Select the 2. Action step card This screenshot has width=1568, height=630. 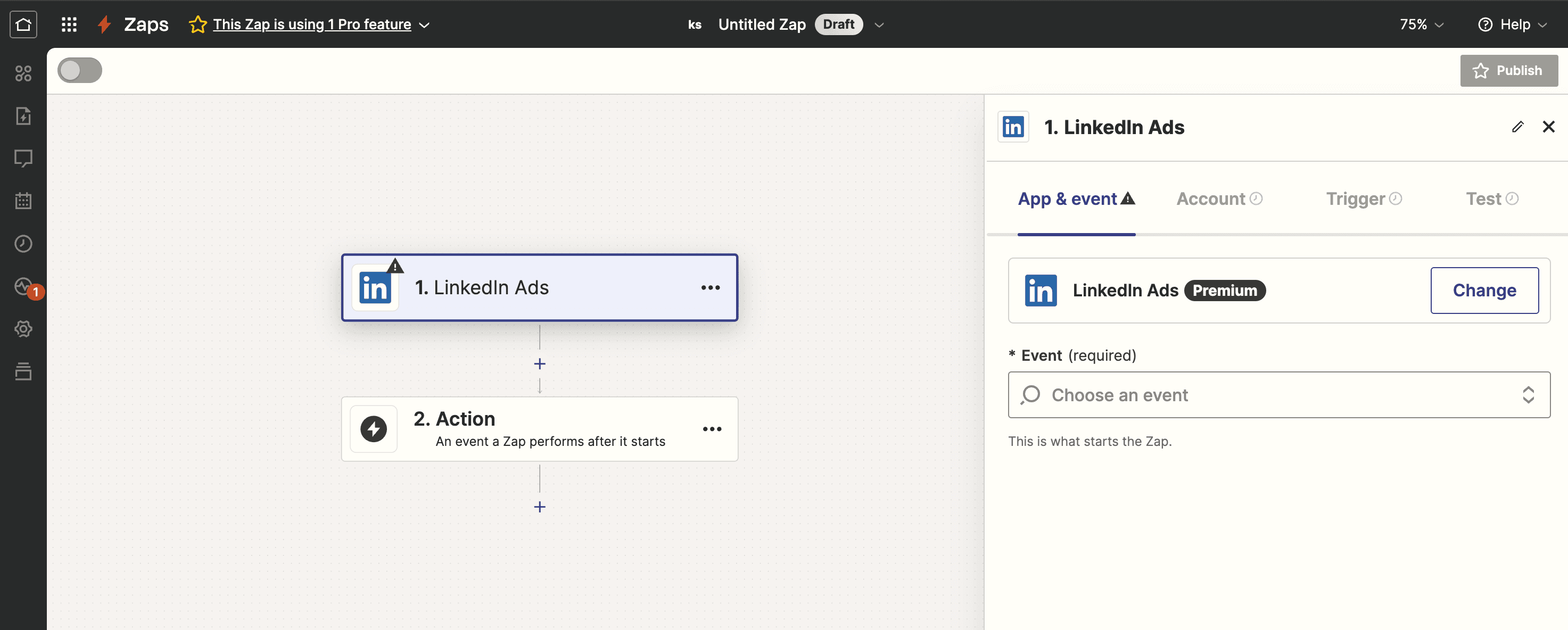539,429
